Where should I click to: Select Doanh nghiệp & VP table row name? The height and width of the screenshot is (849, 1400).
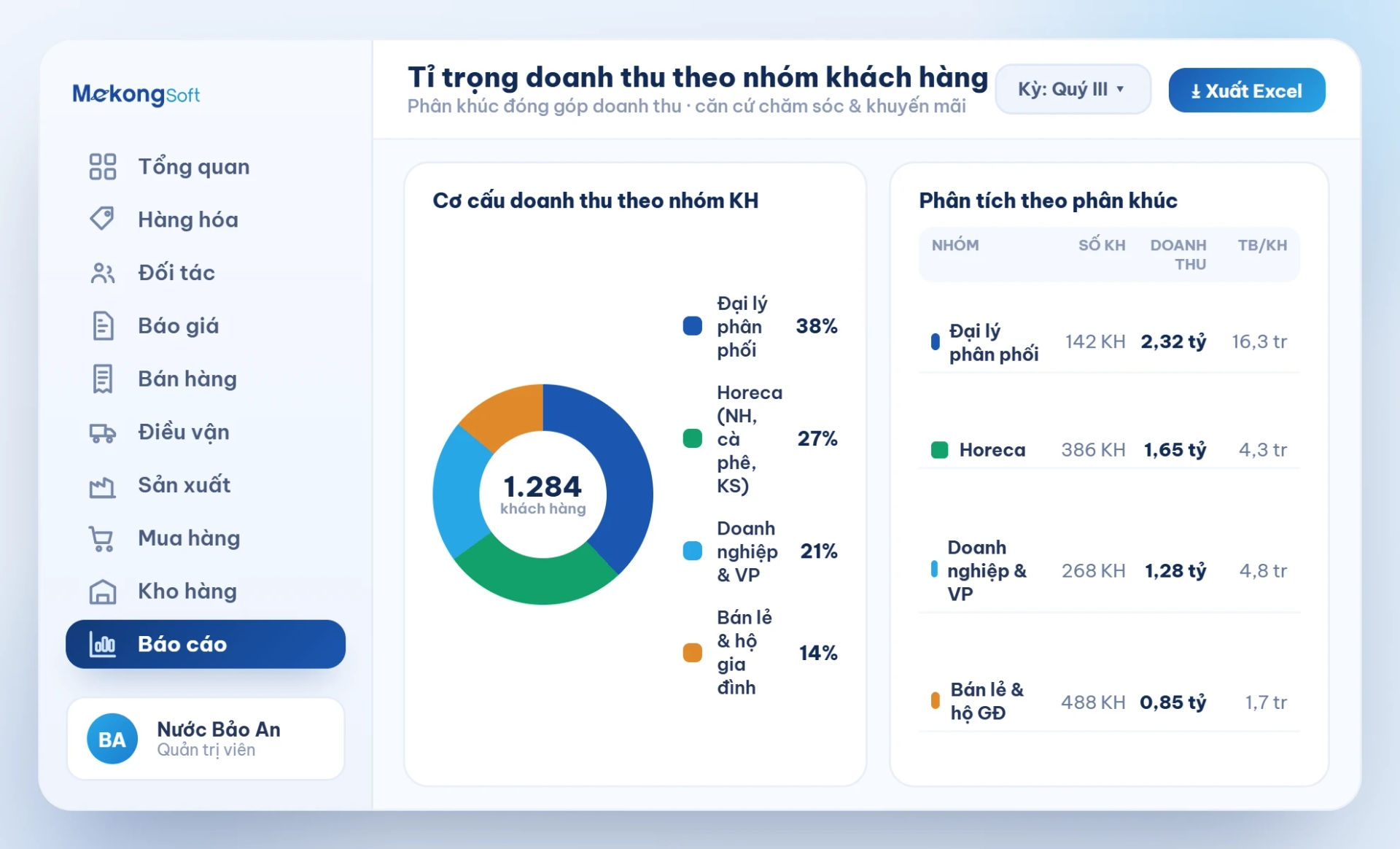click(987, 570)
